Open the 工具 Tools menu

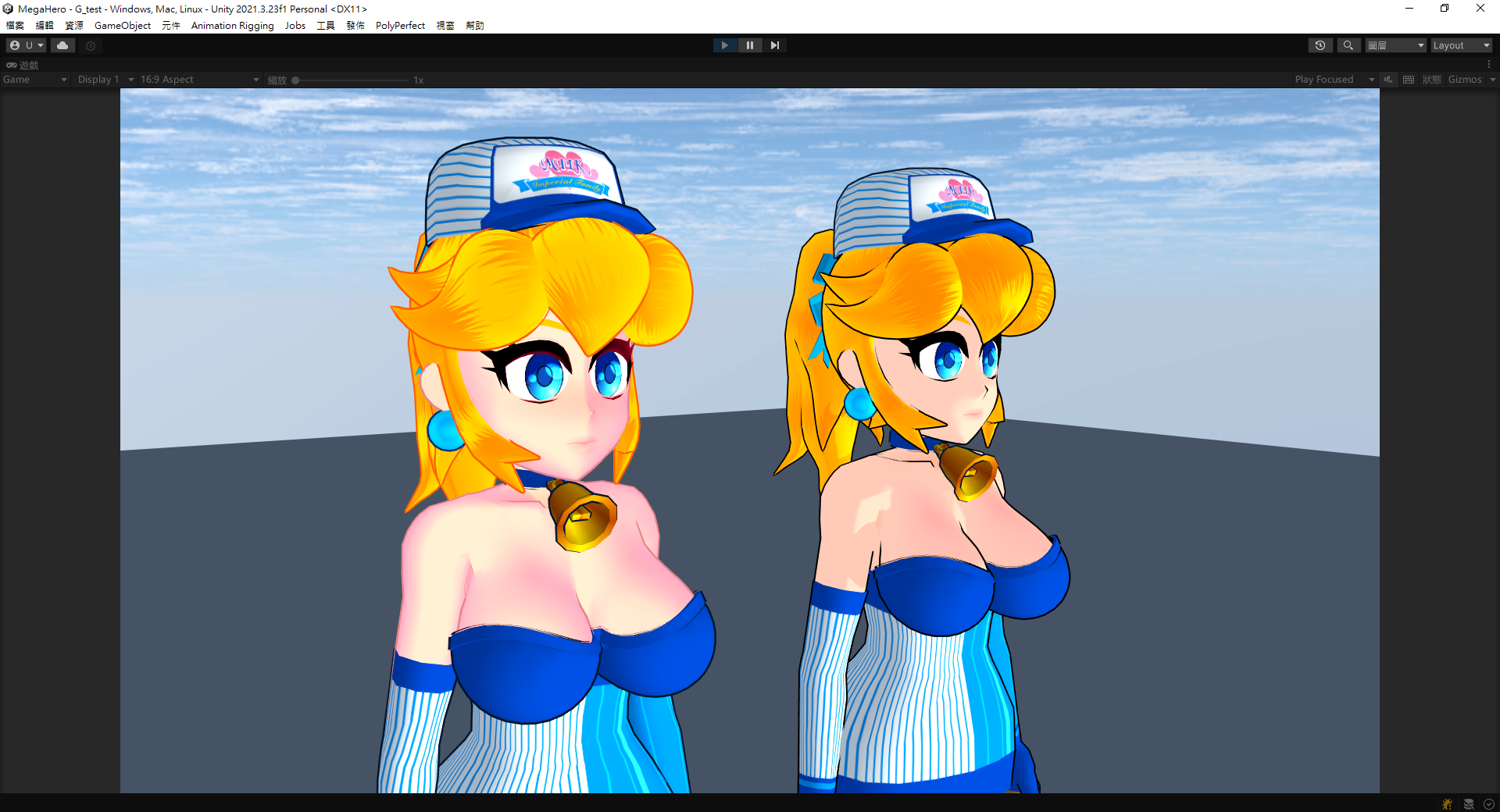(x=326, y=26)
